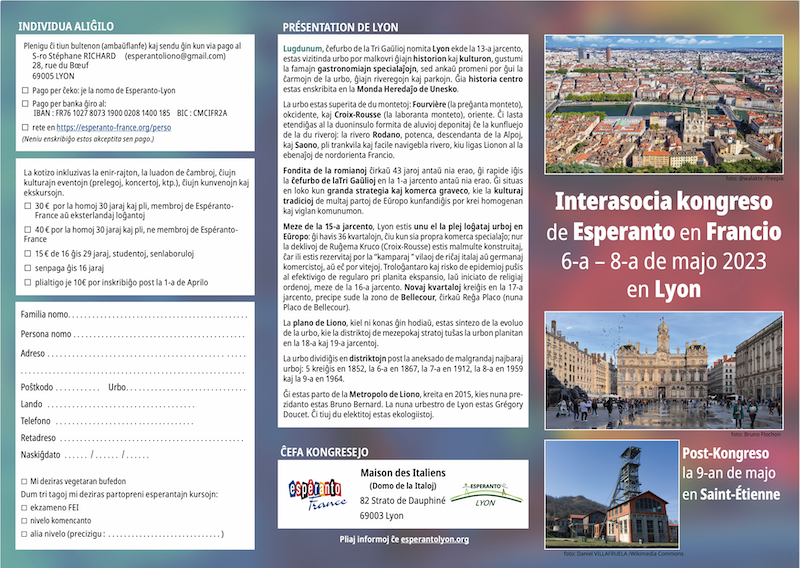Screen dimensions: 800x568
Task: Click the 'alia nivelo (precizigu' dotted line
Action: [x=164, y=535]
